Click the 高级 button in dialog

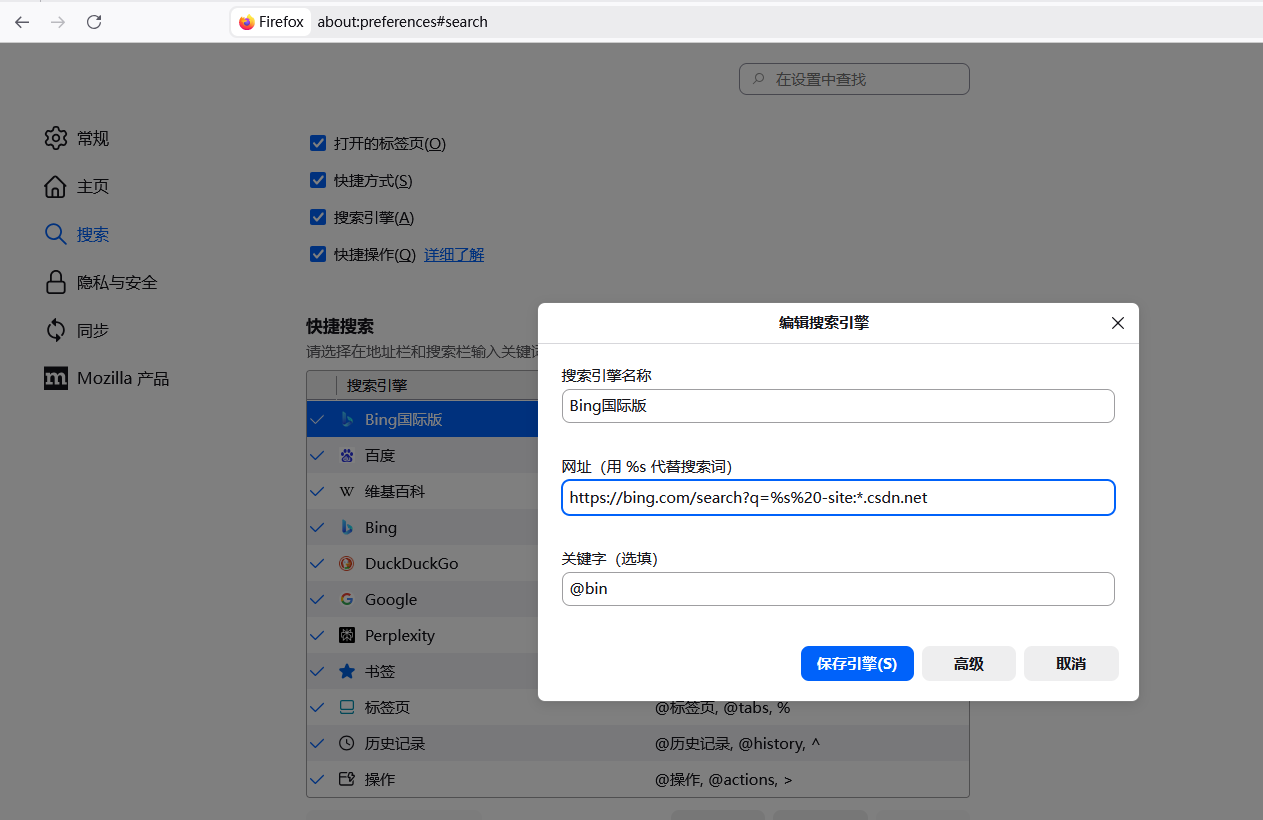(x=968, y=664)
